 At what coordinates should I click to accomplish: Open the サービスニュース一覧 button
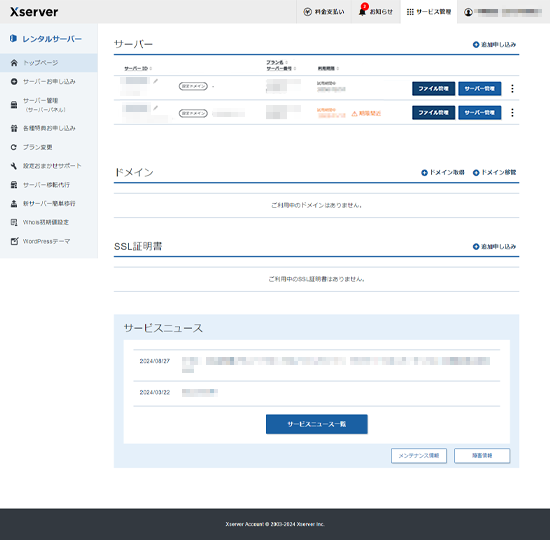click(316, 424)
